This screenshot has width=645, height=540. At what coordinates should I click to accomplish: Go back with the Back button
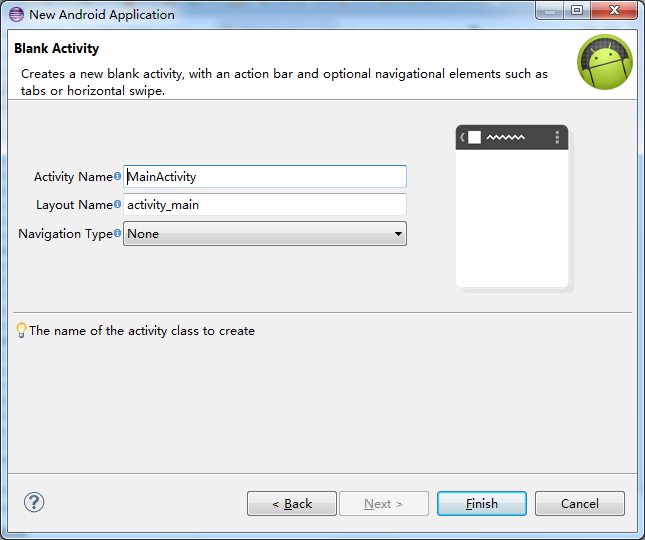(292, 503)
